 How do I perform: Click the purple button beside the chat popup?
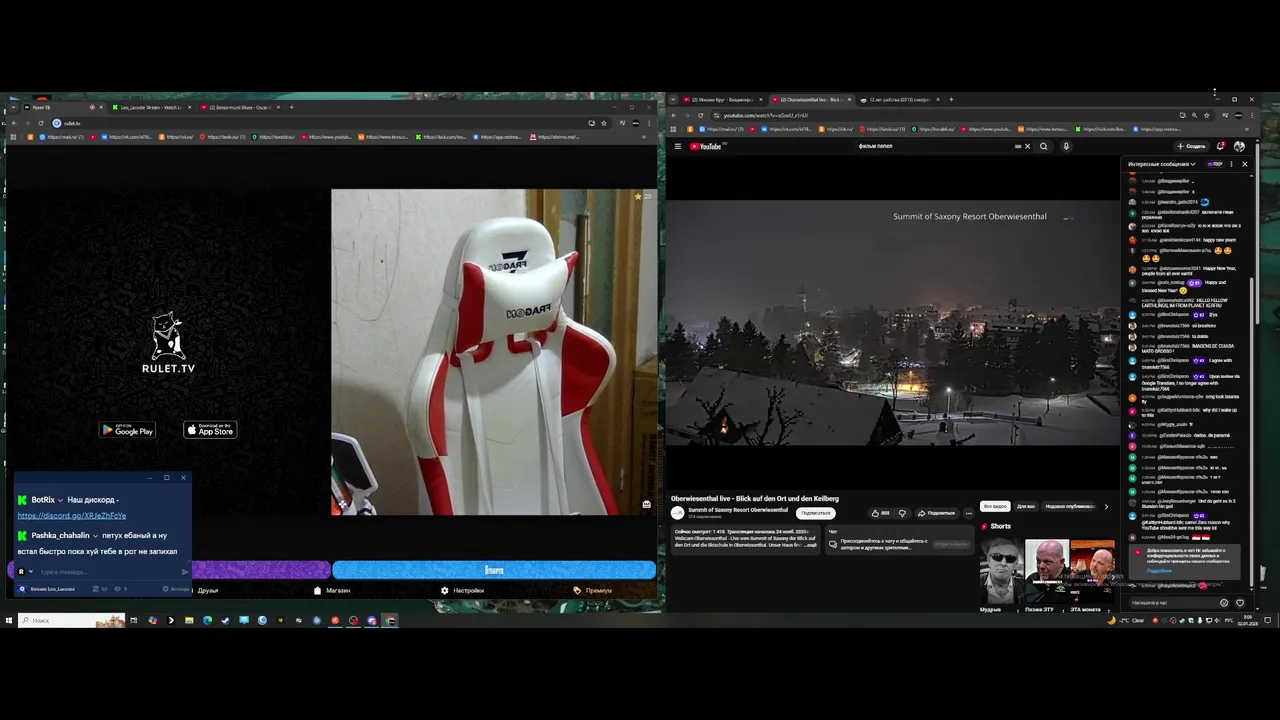tap(260, 570)
